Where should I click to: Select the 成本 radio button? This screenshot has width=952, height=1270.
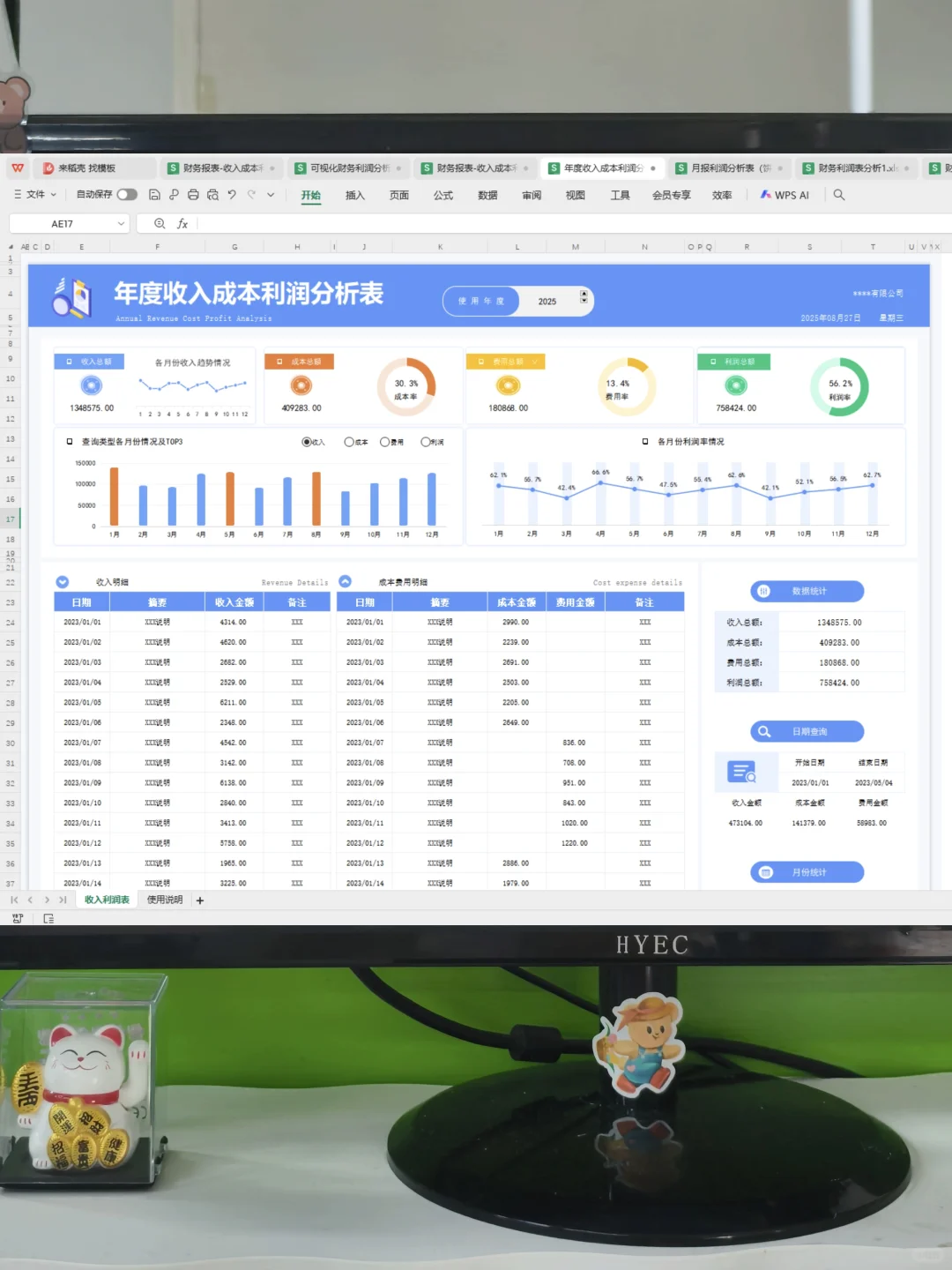349,442
